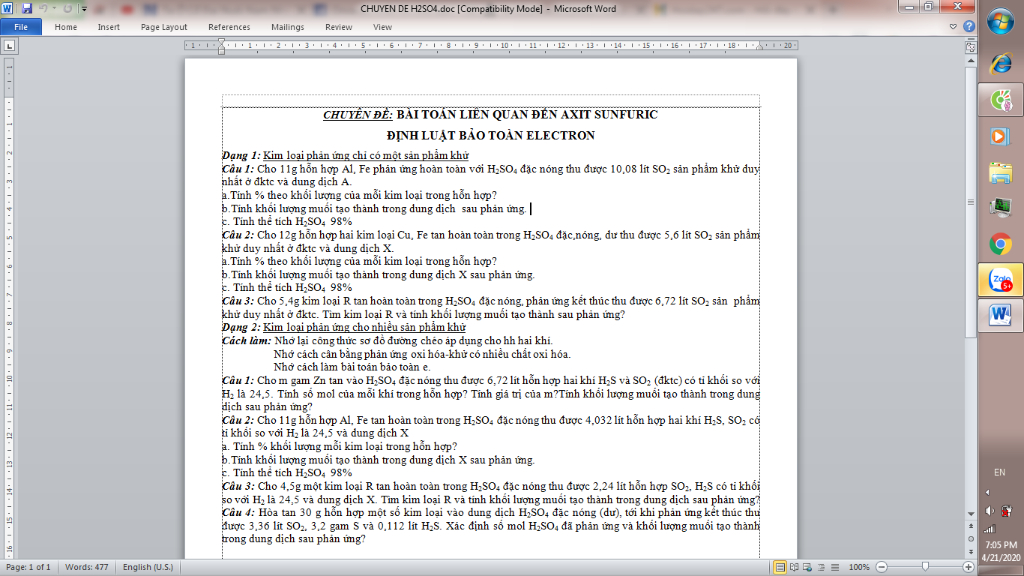Click the Page 1 of 1 status indicator
This screenshot has height=576, width=1024.
28,568
